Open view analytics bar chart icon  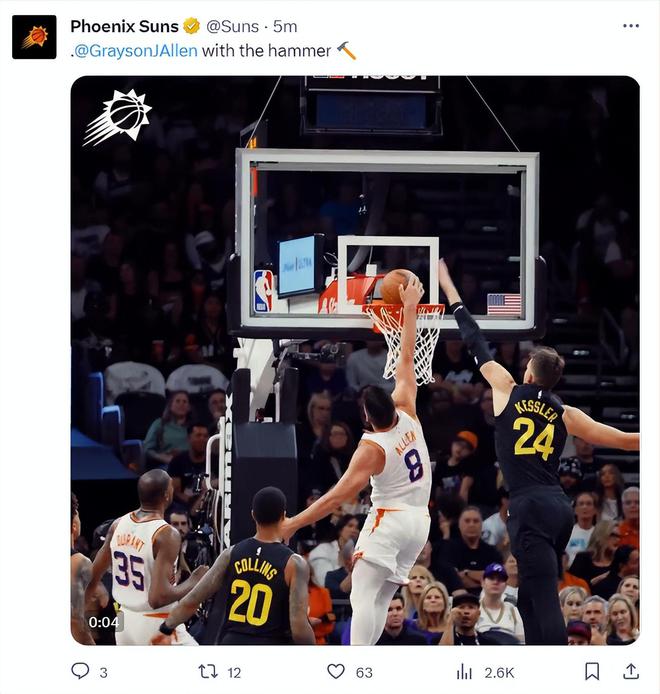click(x=464, y=671)
